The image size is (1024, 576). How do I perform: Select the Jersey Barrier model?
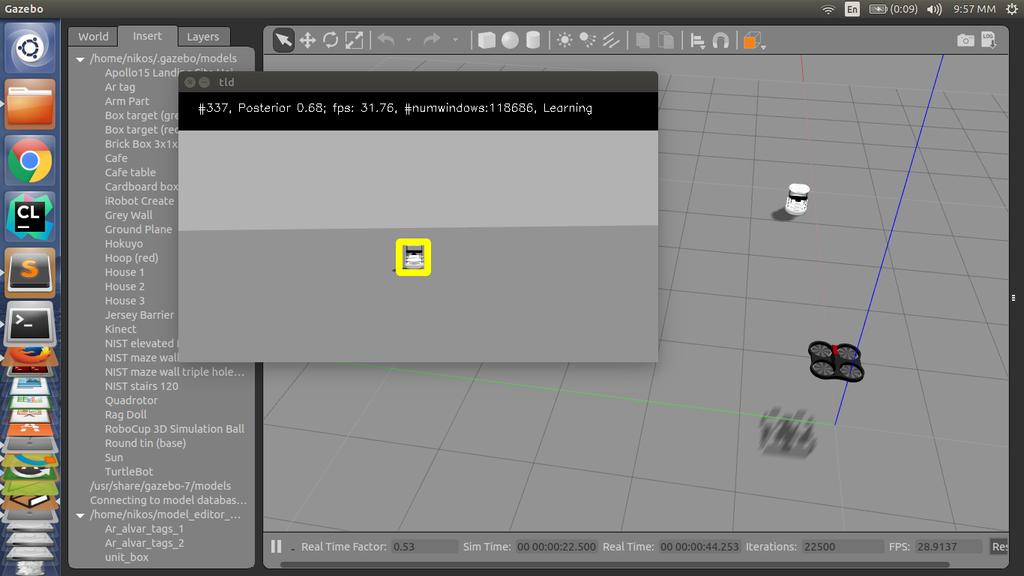tap(139, 315)
